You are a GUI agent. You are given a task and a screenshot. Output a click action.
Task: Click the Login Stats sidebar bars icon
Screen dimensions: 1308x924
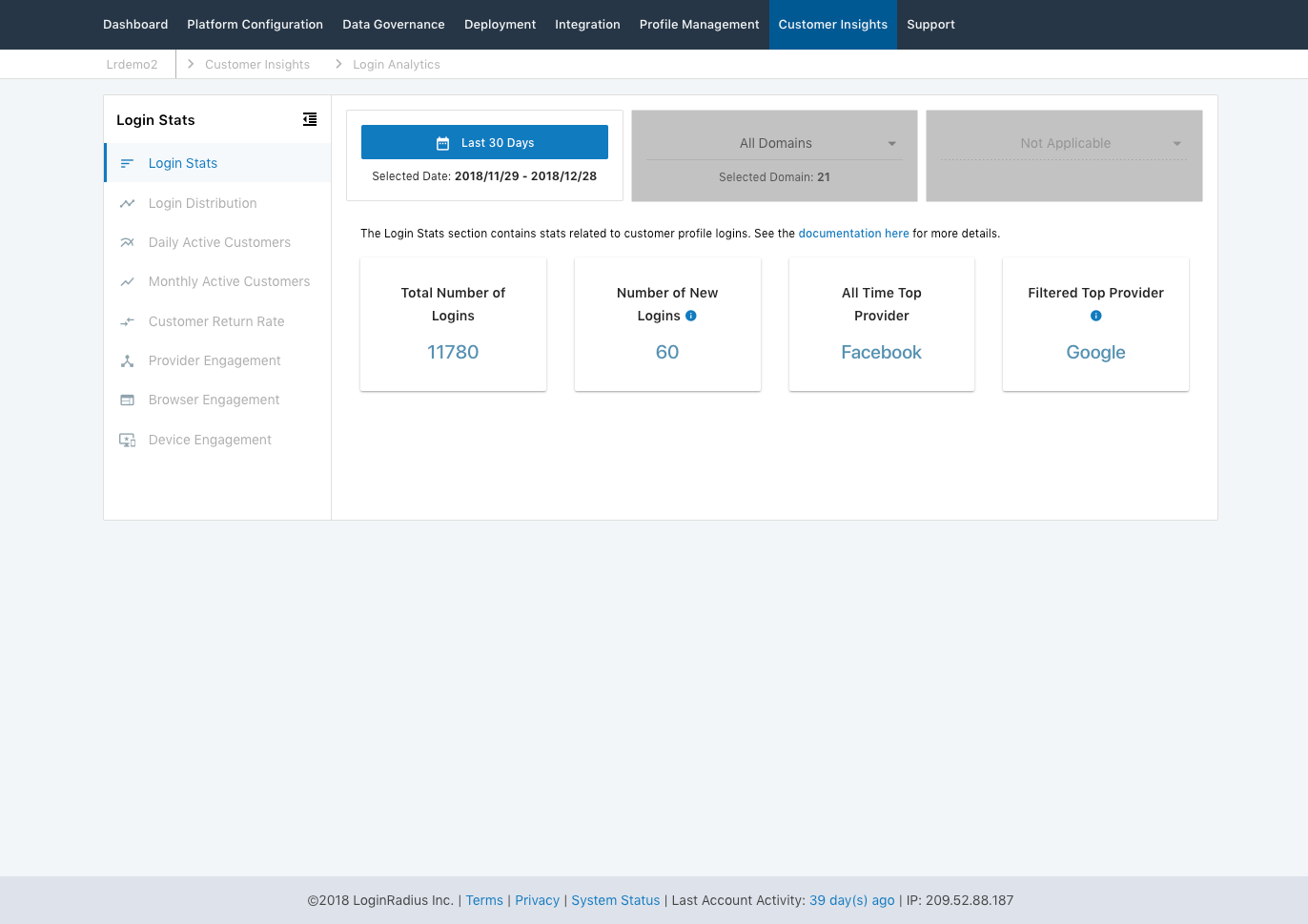(127, 163)
